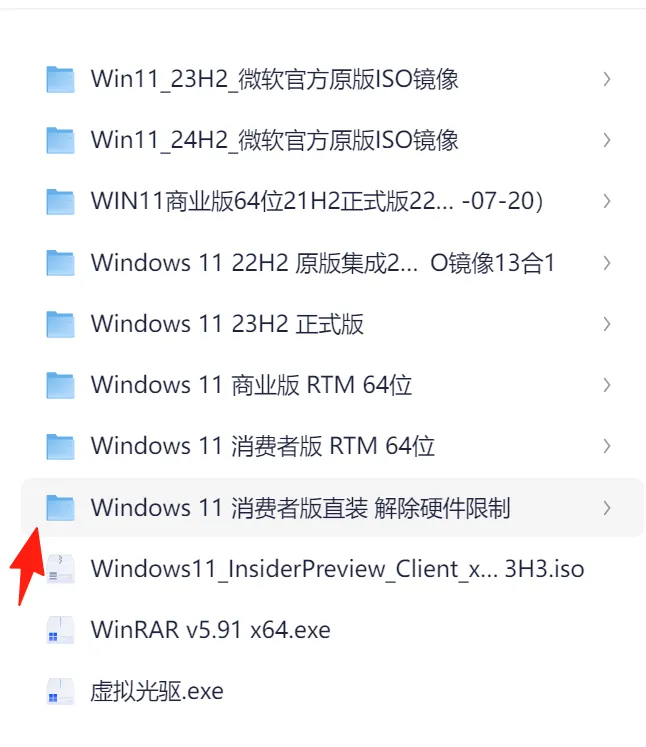
Task: Expand chevron for Windows 11 23H2 正式版
Action: coord(606,324)
